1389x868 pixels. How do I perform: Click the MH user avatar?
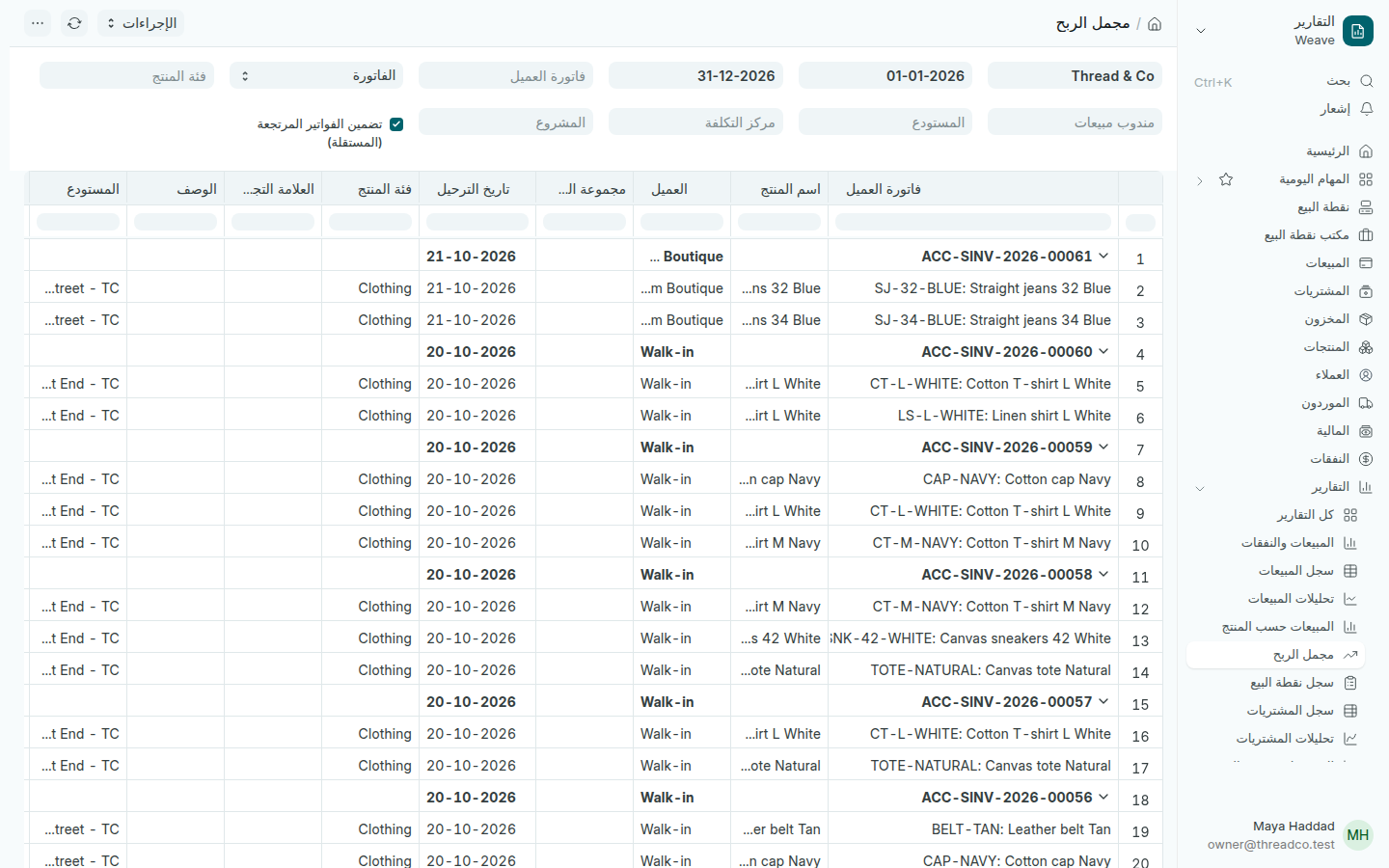[1358, 835]
